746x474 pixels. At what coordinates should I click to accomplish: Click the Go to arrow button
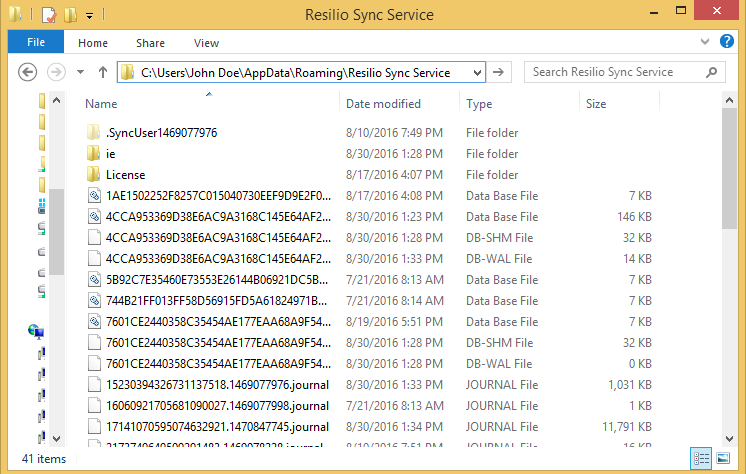499,72
